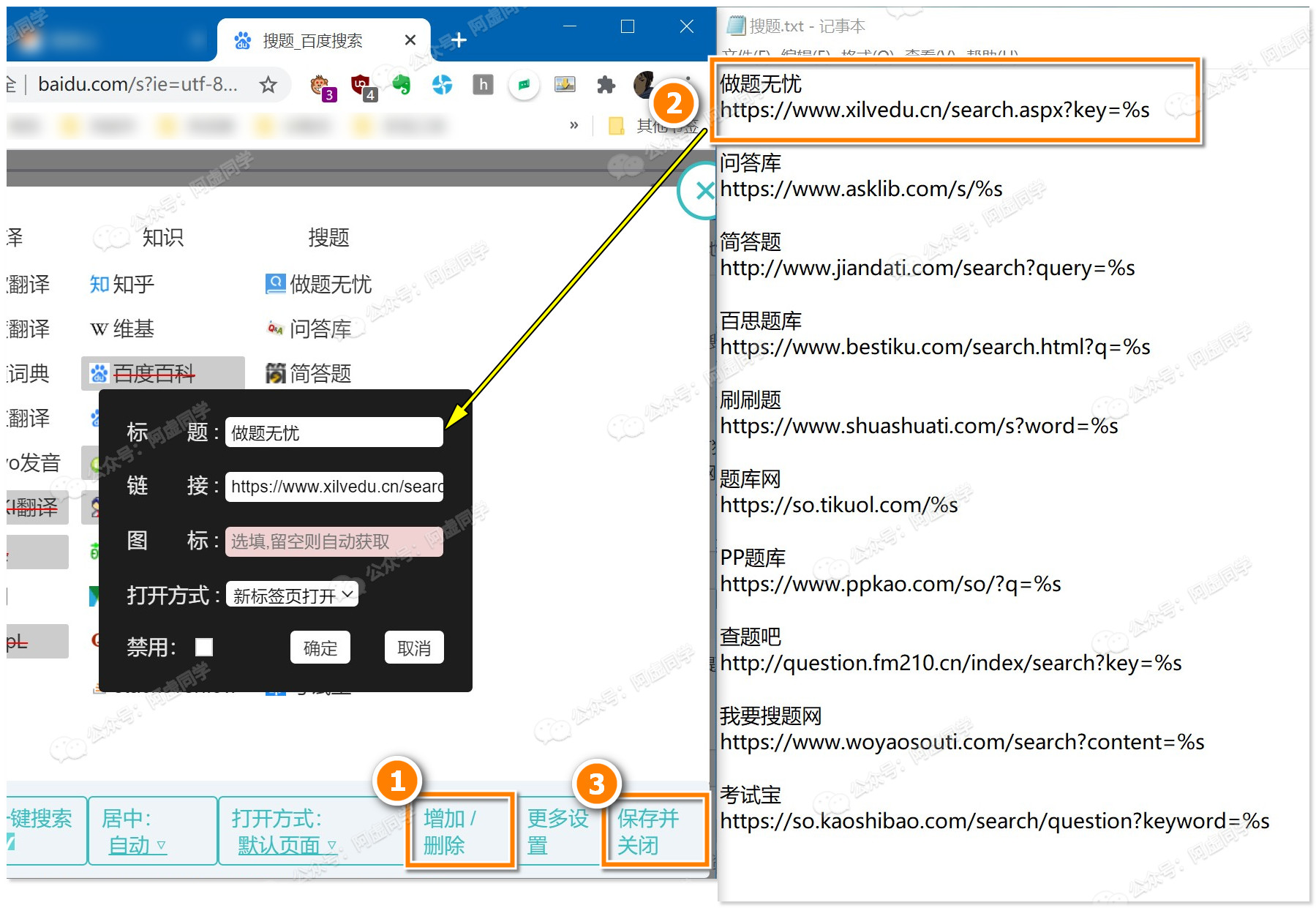Viewport: 1316px width, 908px height.
Task: Select the 百度百科 entry
Action: click(x=162, y=373)
